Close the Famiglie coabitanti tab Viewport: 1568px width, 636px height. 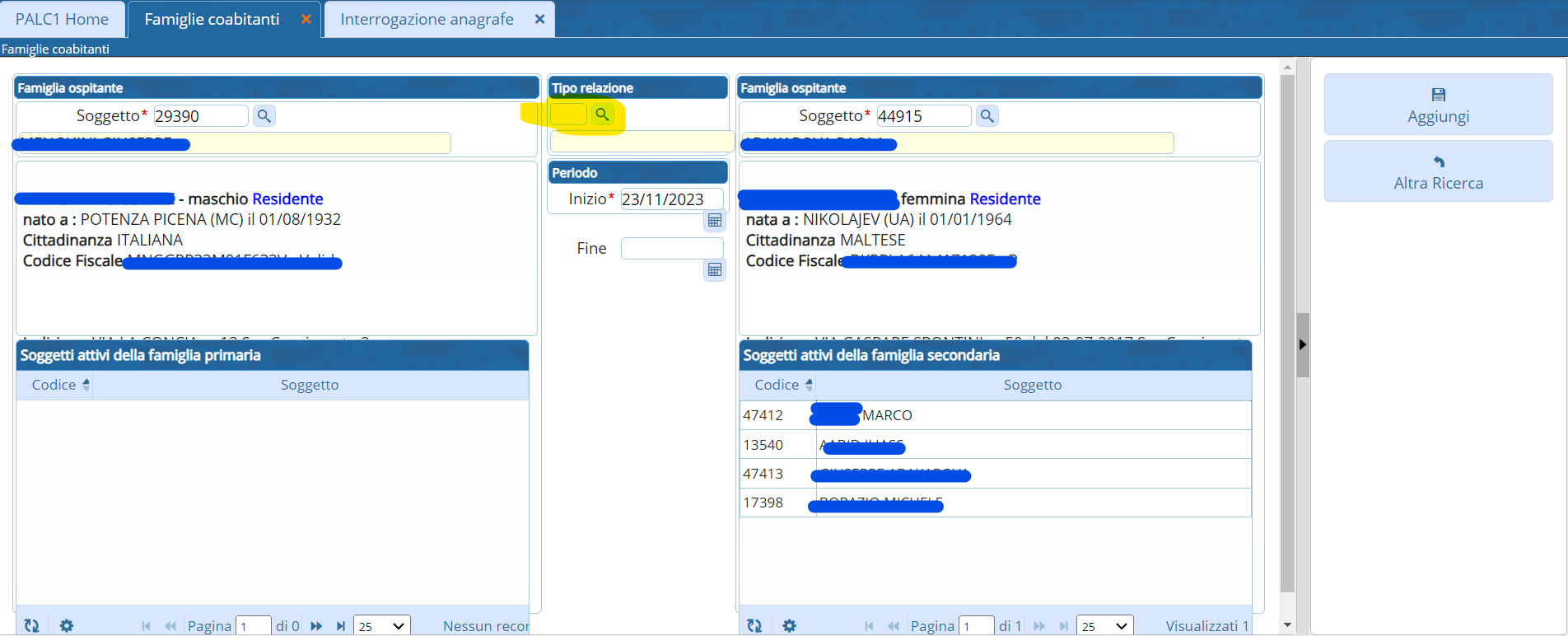coord(306,19)
